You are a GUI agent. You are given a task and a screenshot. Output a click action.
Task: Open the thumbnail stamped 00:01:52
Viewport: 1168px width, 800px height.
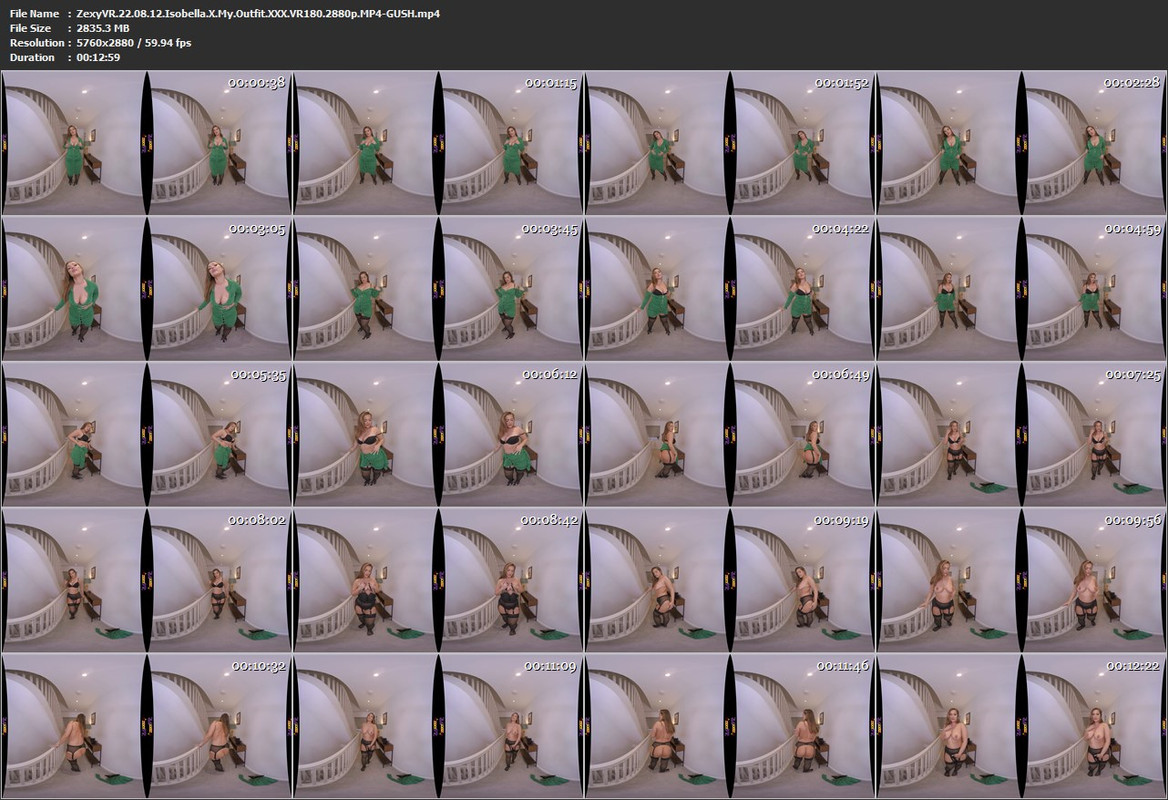tap(730, 142)
